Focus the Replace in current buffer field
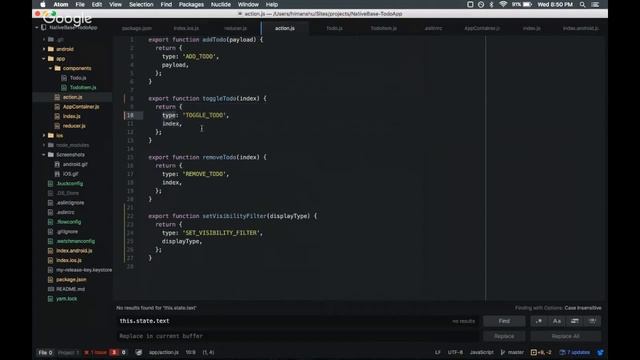The width and height of the screenshot is (640, 360). 297,336
